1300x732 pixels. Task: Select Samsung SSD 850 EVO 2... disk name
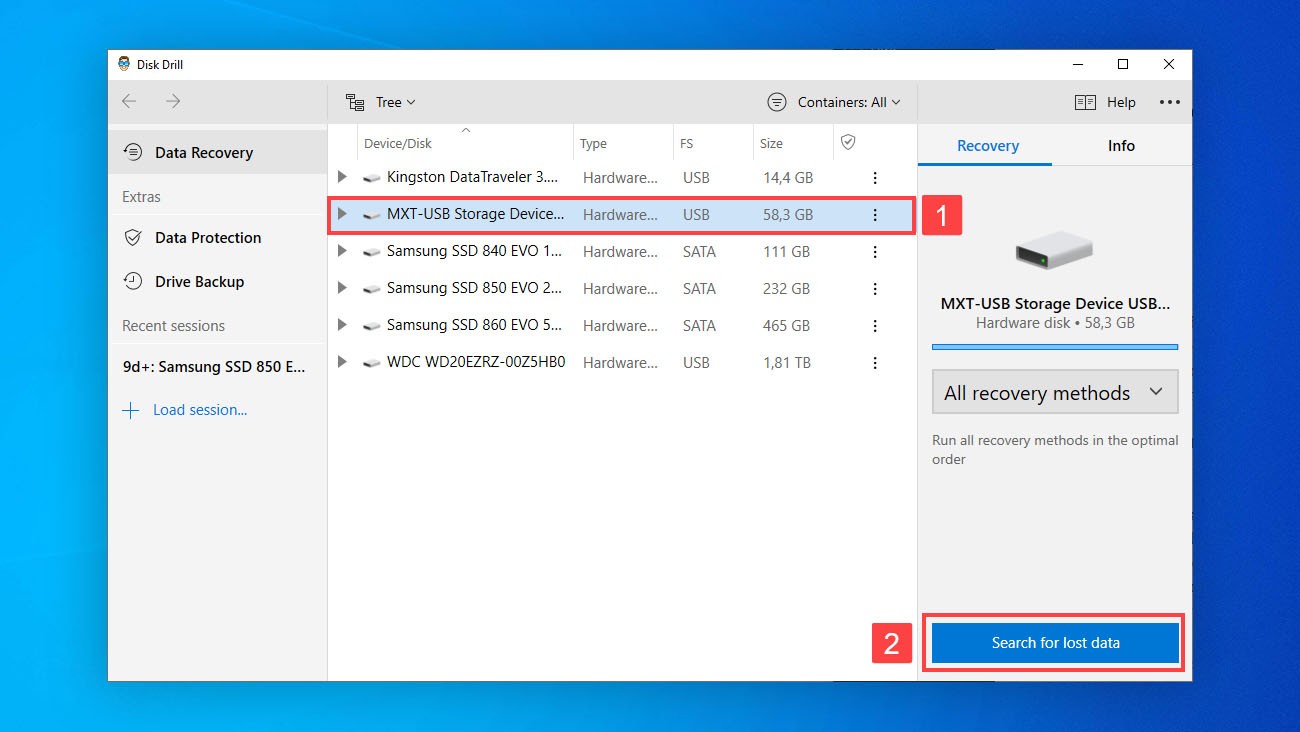pyautogui.click(x=473, y=288)
